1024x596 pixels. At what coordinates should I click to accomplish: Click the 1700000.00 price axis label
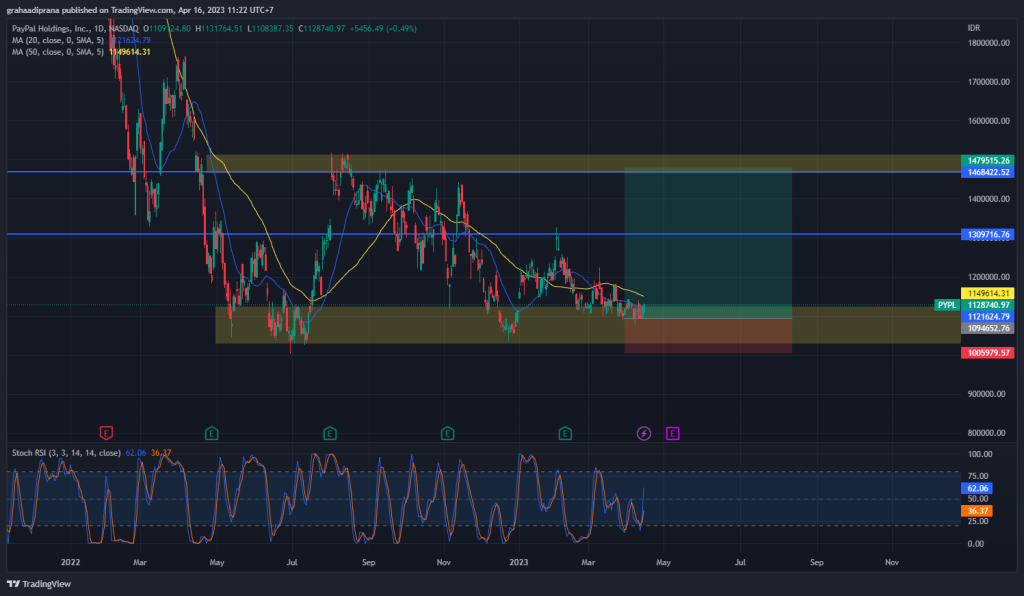989,82
